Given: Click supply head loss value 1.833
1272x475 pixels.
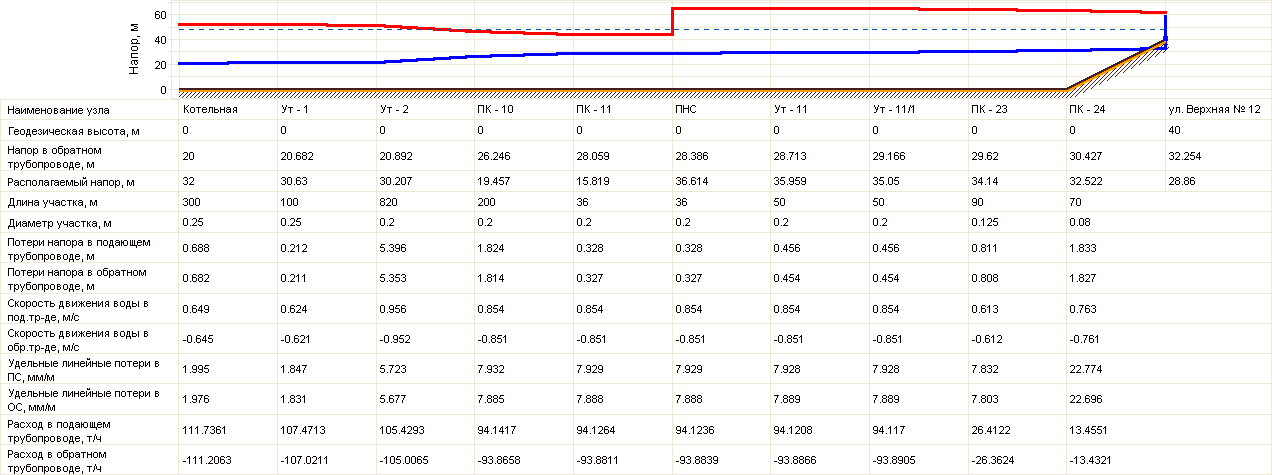Looking at the screenshot, I should pos(1083,249).
